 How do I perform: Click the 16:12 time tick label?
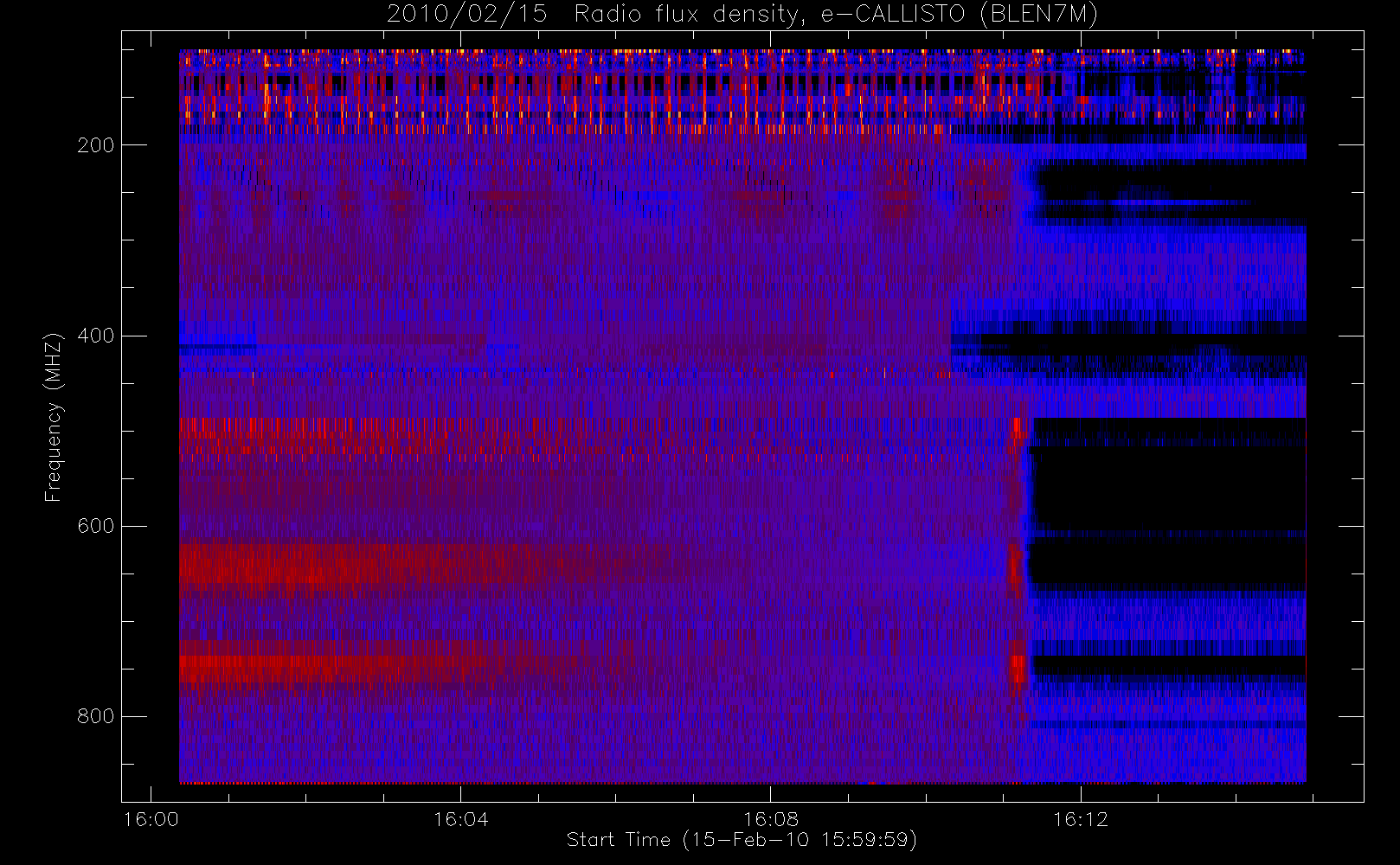tap(1080, 819)
